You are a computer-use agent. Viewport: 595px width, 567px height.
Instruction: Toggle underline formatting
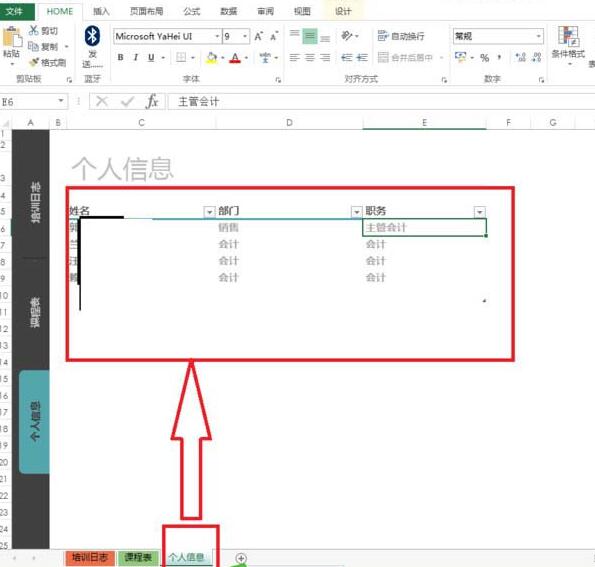pos(151,57)
